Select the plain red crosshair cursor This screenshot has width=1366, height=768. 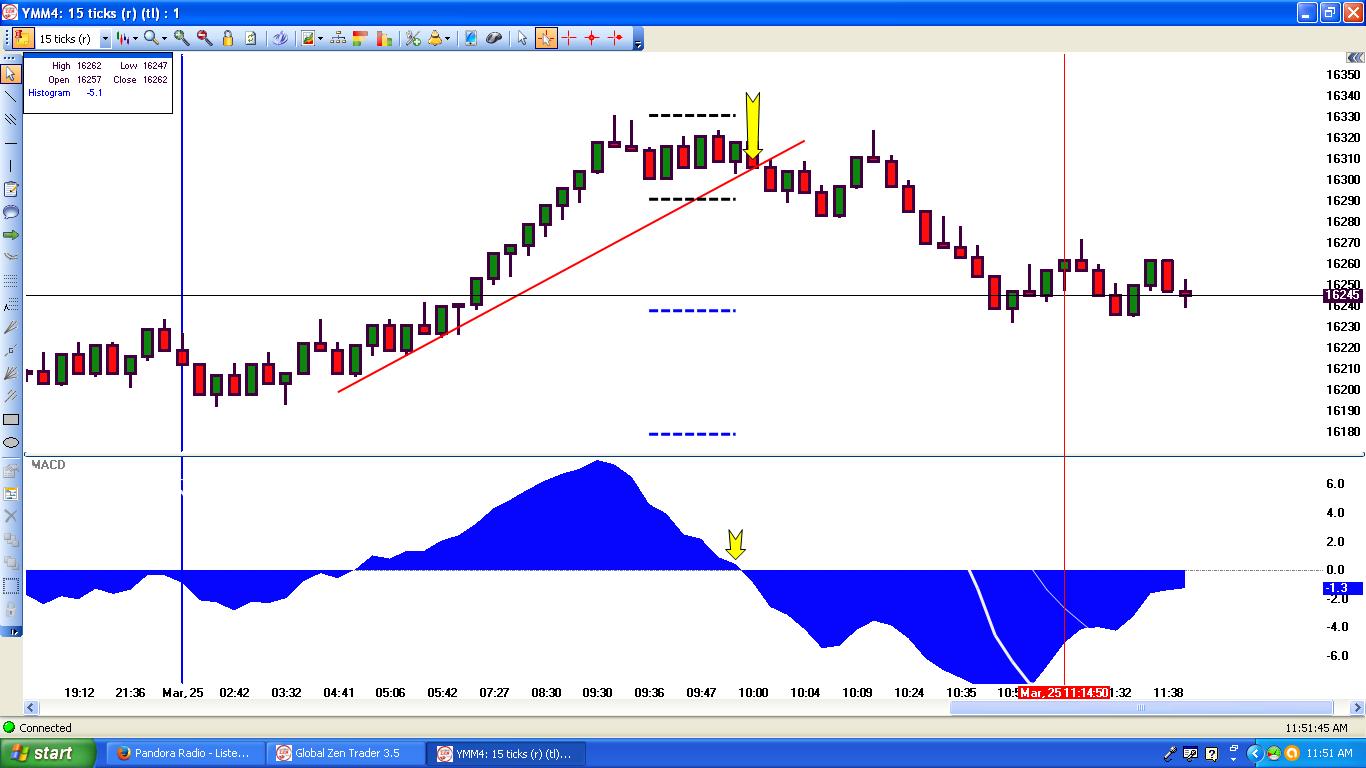click(x=569, y=39)
